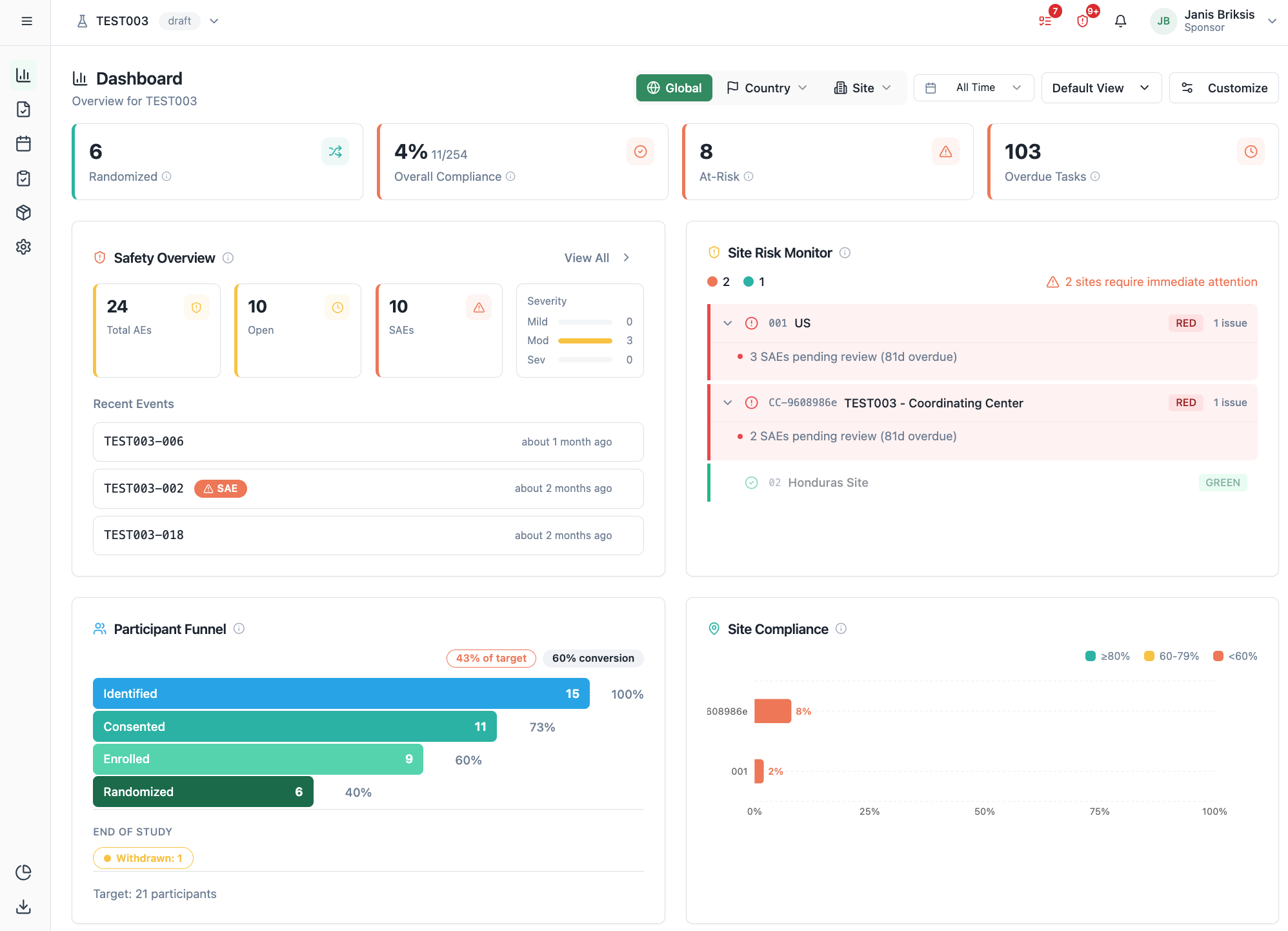Click the 60-79% yellow legend swatch
This screenshot has width=1288, height=931.
pyautogui.click(x=1149, y=656)
